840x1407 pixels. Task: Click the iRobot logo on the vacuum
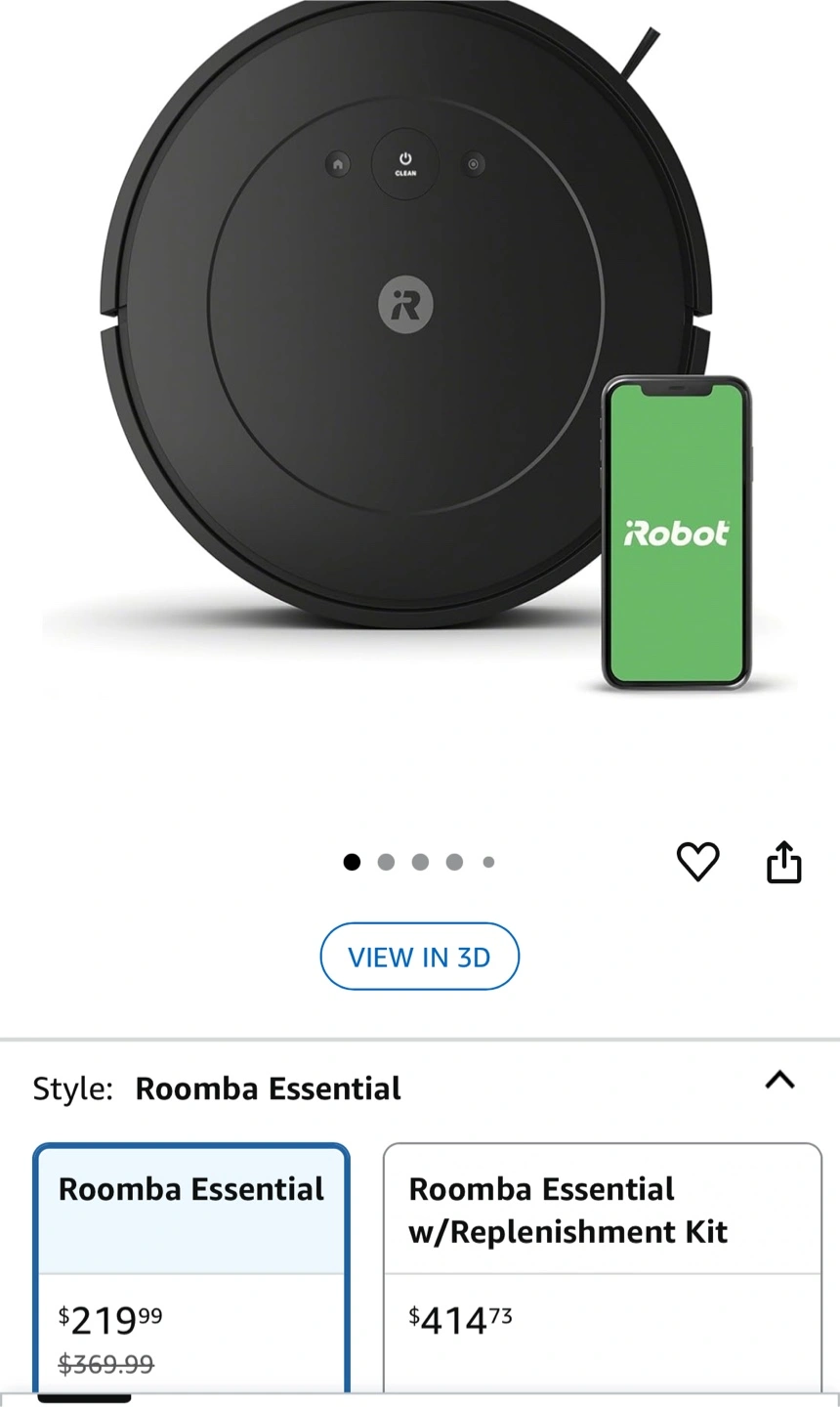405,305
